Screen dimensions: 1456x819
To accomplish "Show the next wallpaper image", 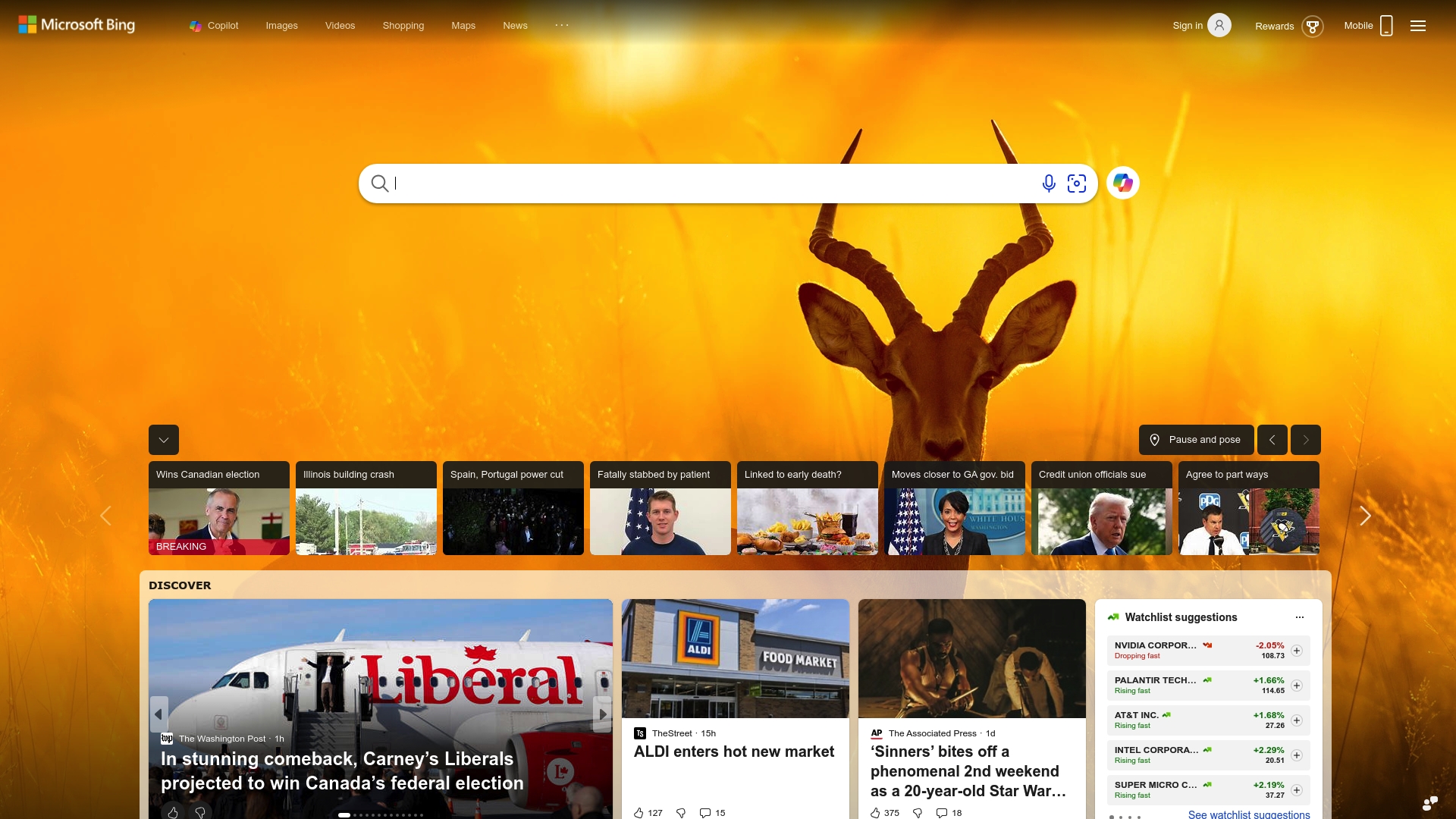I will [1306, 440].
